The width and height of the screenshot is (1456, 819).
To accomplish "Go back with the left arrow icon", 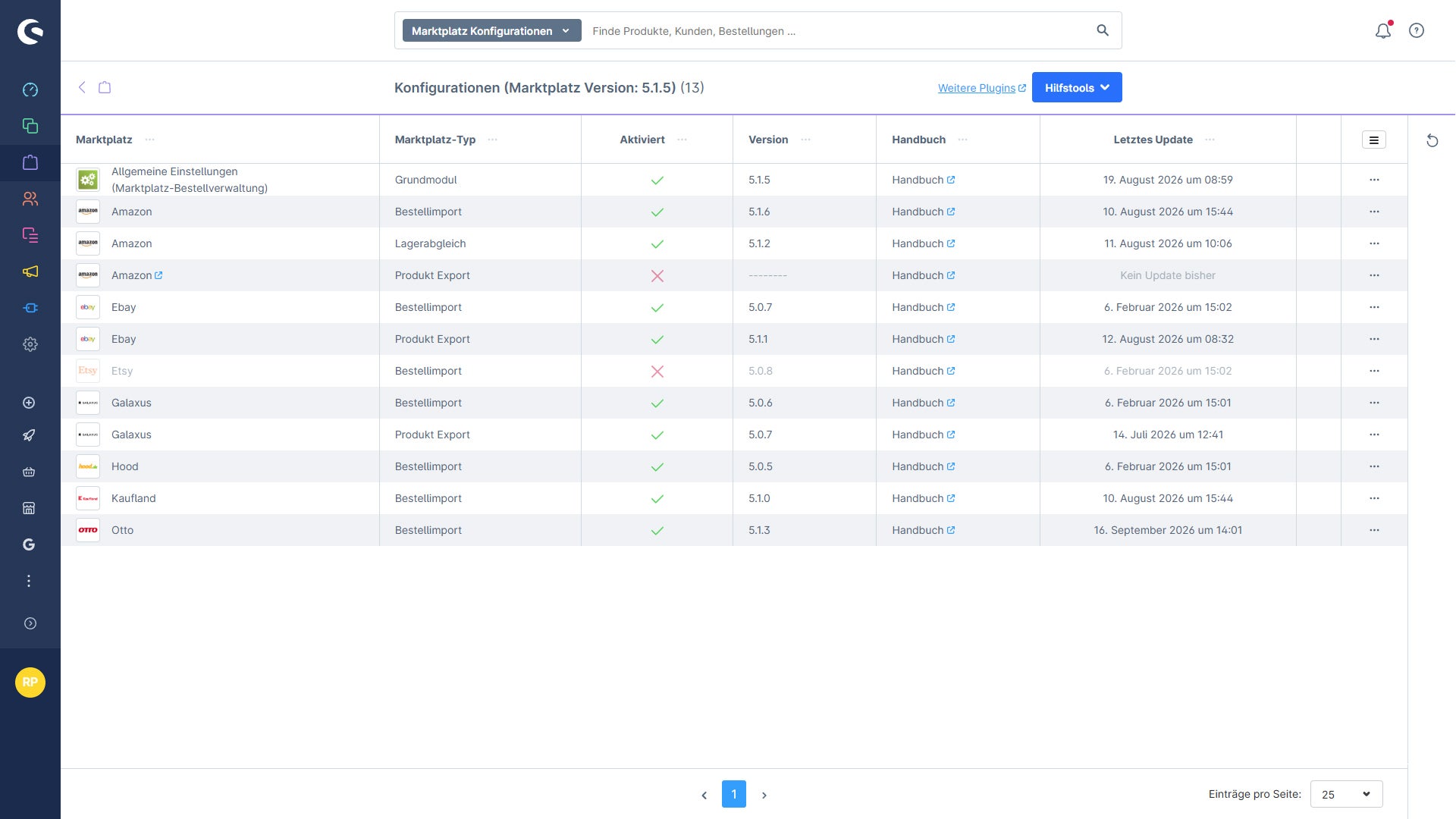I will (82, 87).
